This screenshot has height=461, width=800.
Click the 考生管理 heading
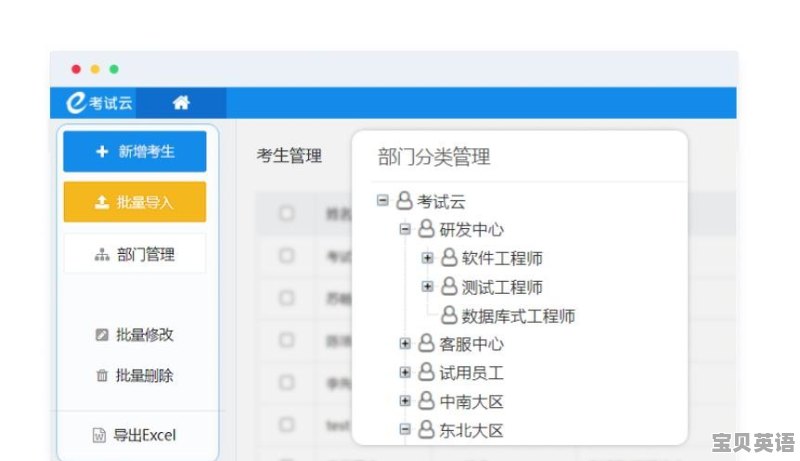[x=289, y=156]
